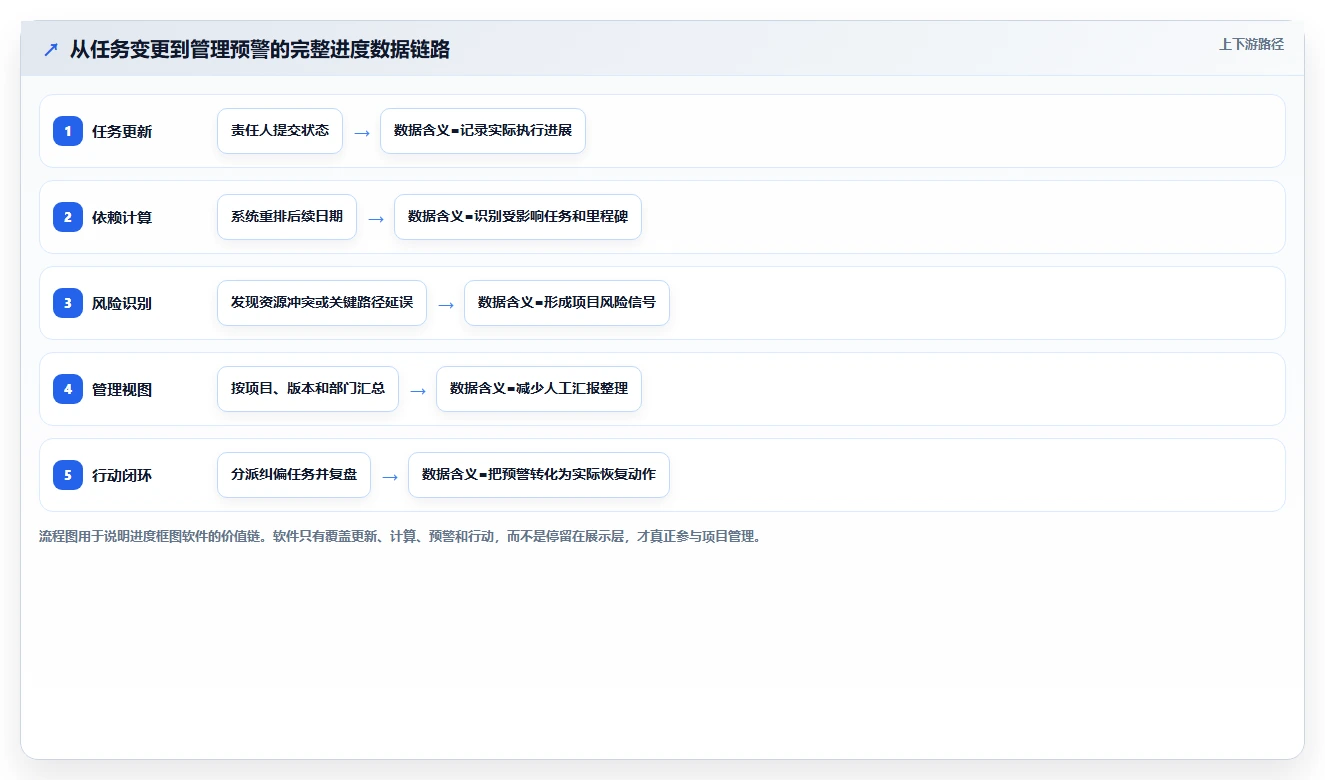Image resolution: width=1325 pixels, height=780 pixels.
Task: Click the 数据含义=把预警转化为实际恢复动作 box
Action: tap(539, 475)
